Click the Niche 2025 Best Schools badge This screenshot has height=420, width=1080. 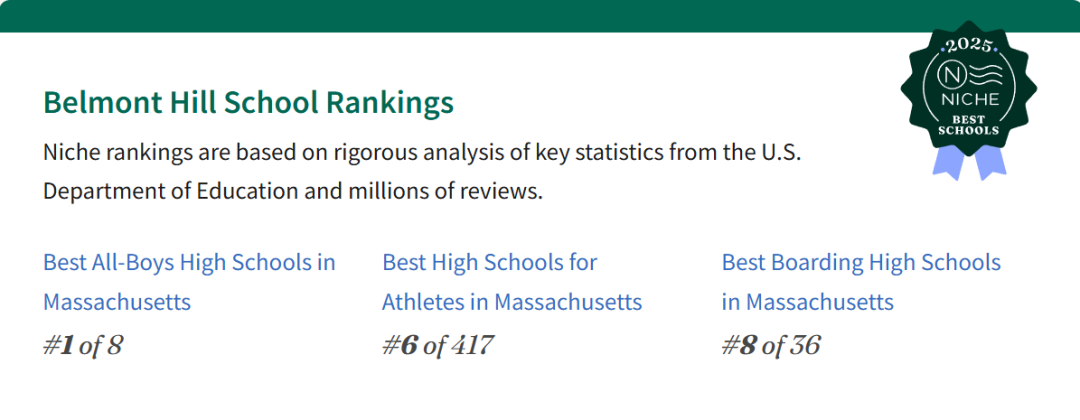click(x=968, y=100)
